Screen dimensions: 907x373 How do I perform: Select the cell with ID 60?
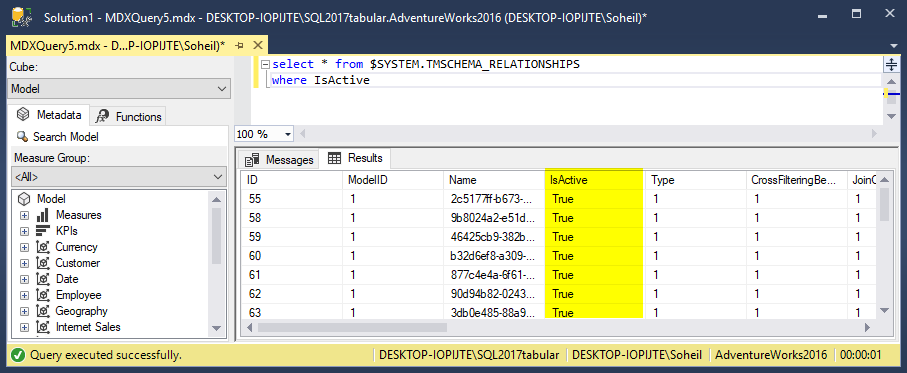292,256
